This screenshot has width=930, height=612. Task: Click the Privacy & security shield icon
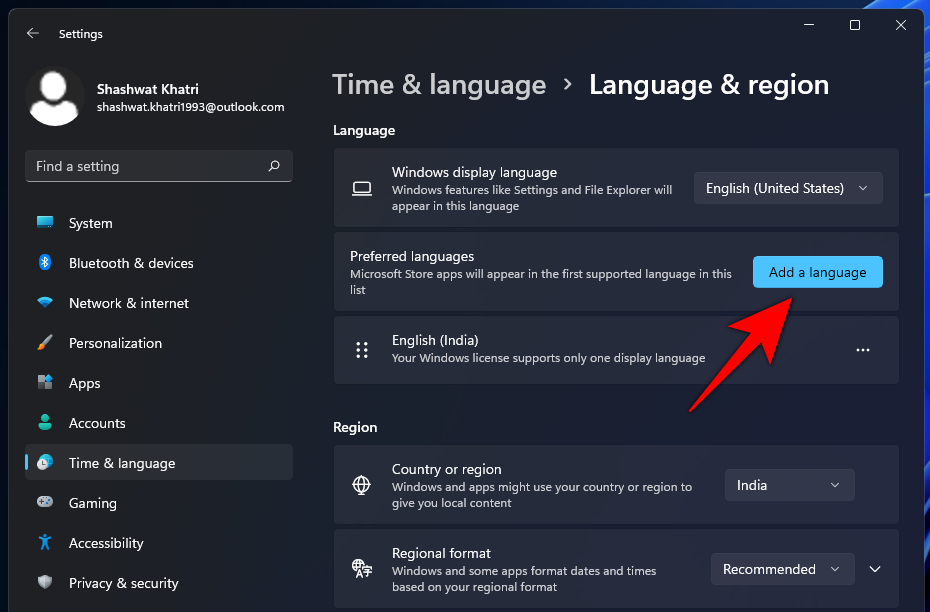coord(45,582)
